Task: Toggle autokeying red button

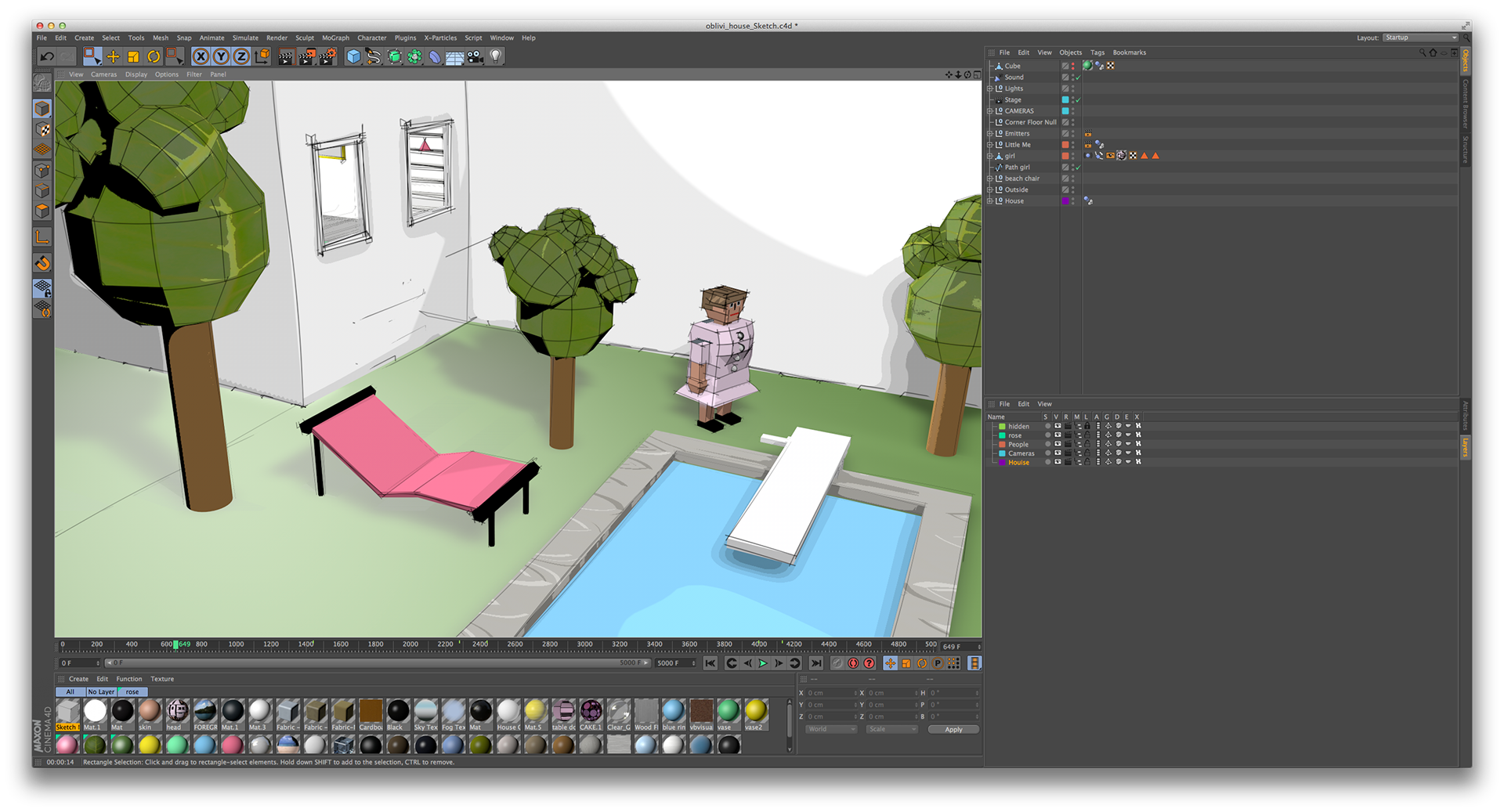Action: pyautogui.click(x=853, y=663)
